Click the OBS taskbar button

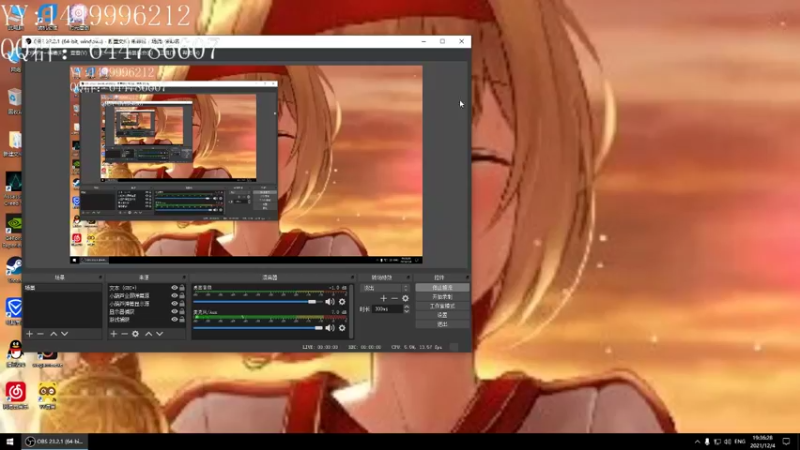(x=54, y=441)
